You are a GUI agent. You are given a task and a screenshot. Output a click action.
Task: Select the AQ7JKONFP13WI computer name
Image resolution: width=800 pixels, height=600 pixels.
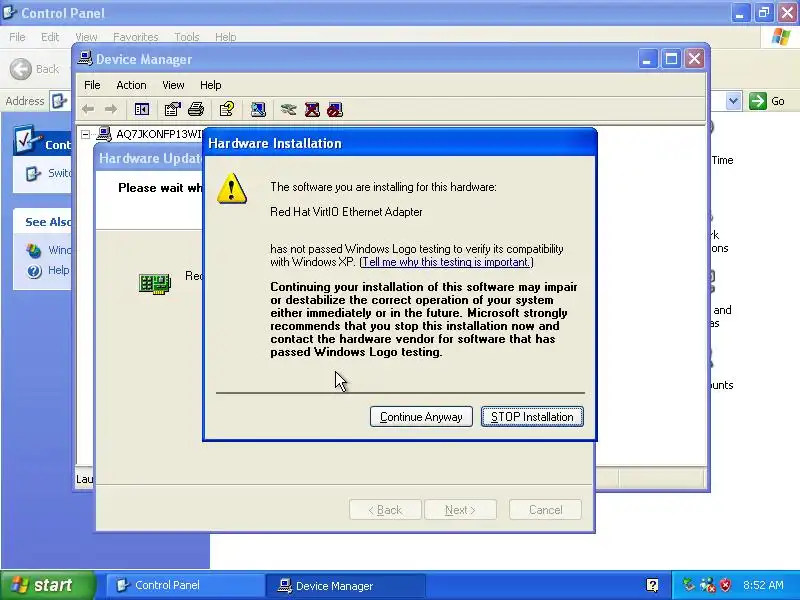click(159, 134)
